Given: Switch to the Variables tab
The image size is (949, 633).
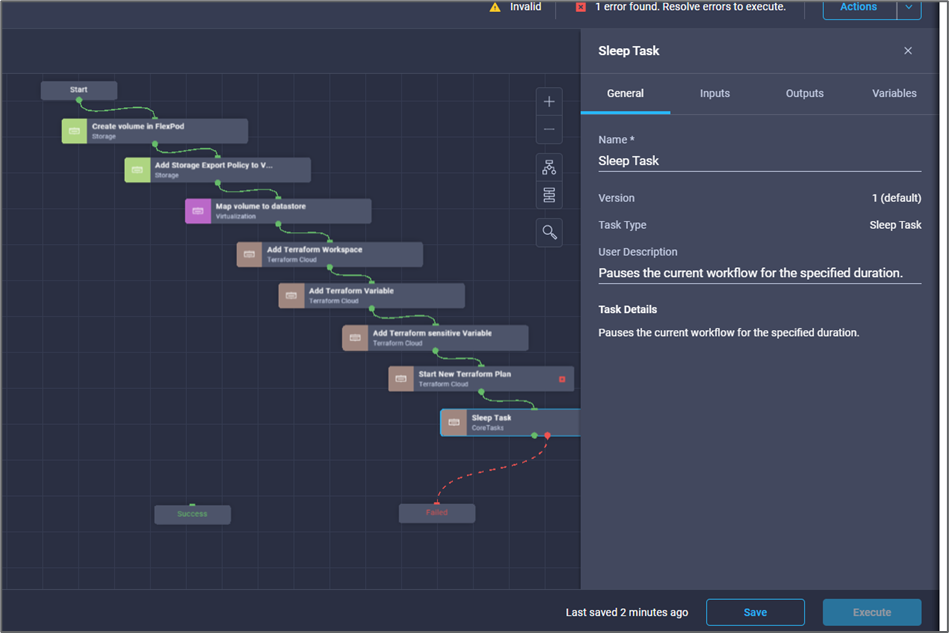Looking at the screenshot, I should coord(894,93).
